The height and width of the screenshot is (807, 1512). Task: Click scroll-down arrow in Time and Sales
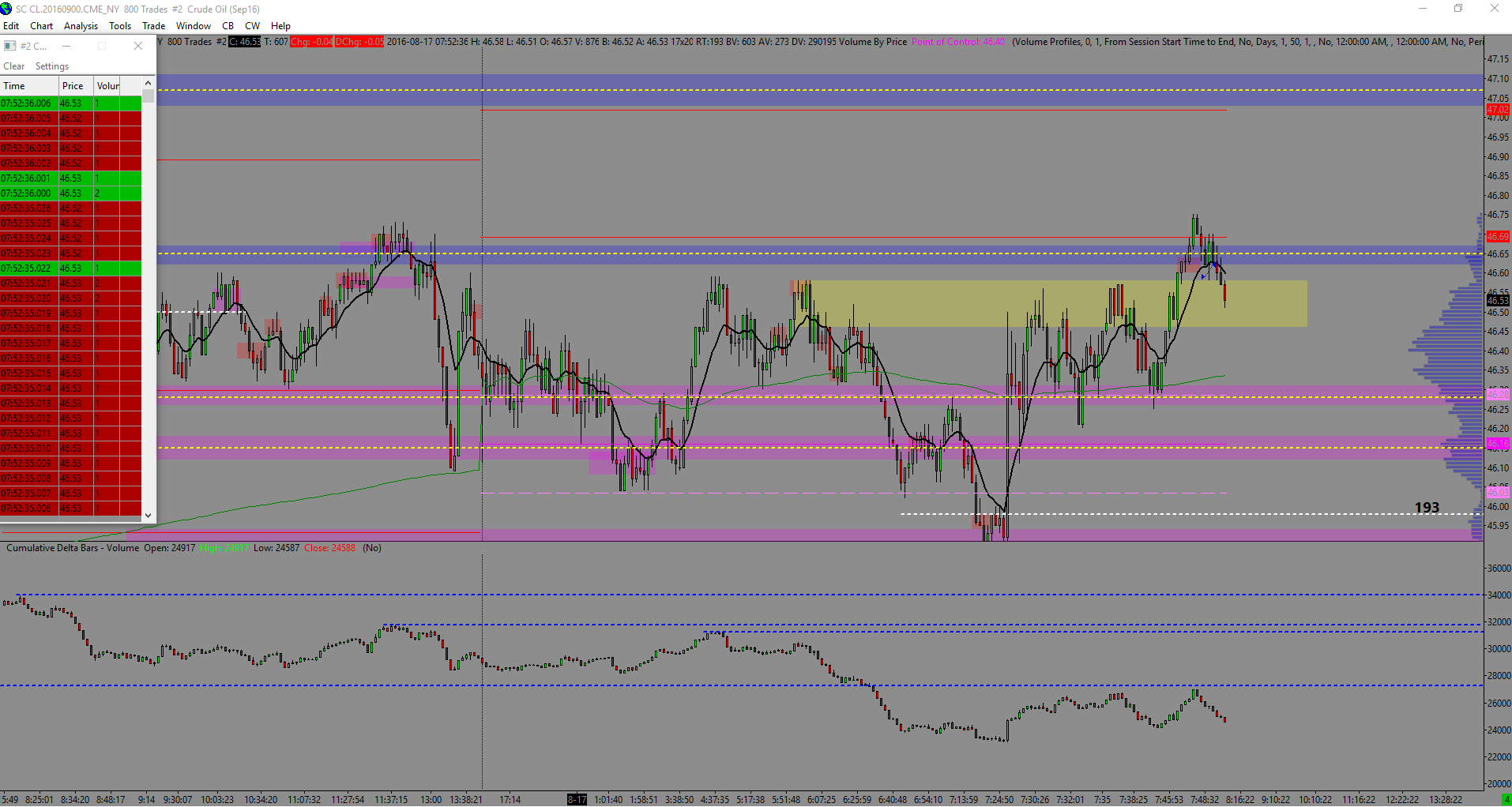tap(148, 516)
